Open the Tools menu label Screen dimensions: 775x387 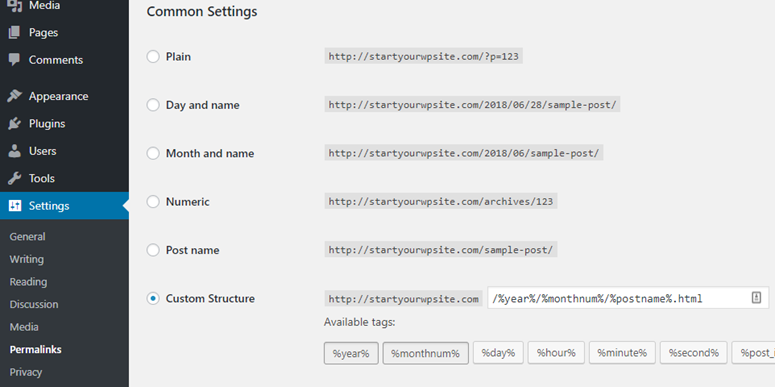tap(42, 178)
